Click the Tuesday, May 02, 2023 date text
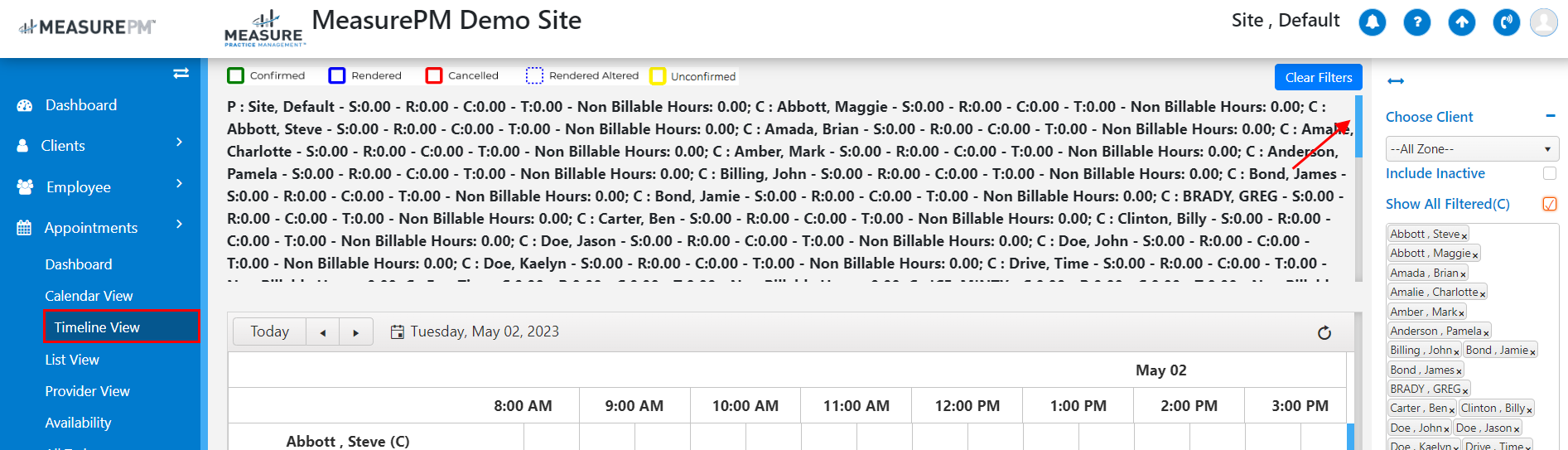Screen dimensions: 1568x450 [x=485, y=331]
